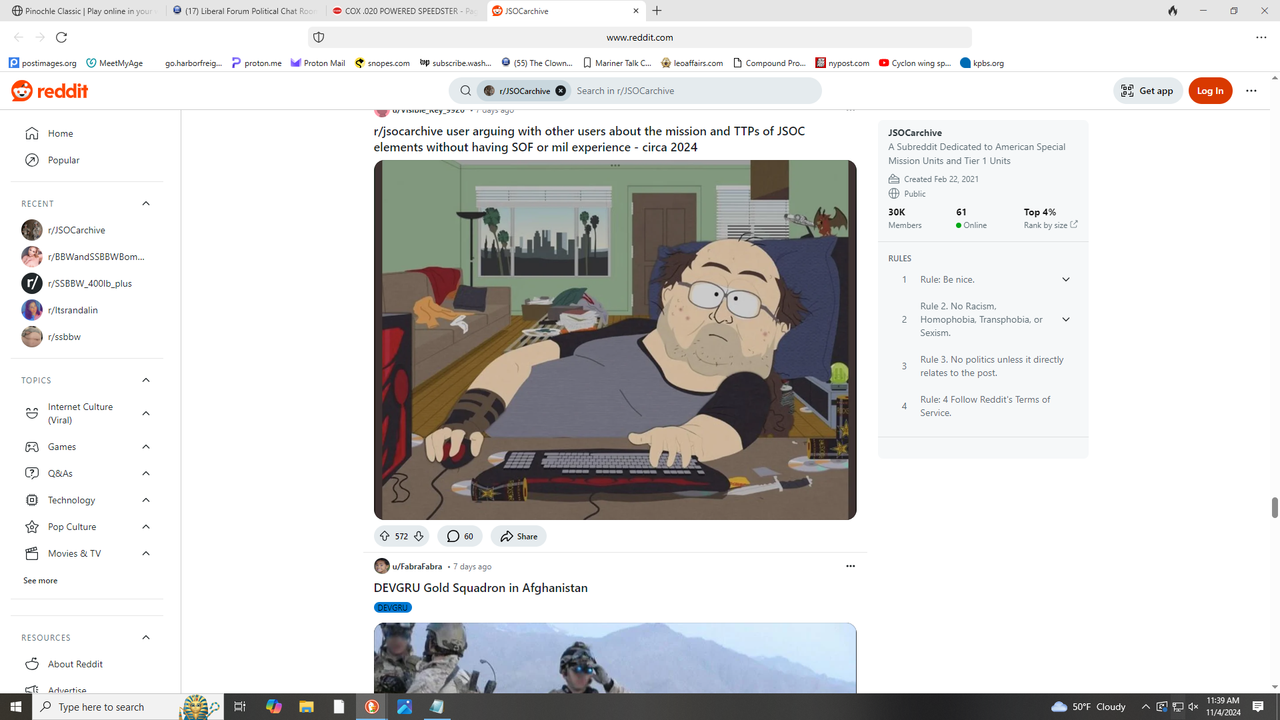This screenshot has height=720, width=1280.
Task: Open the browser three-dot menu
Action: coord(1261,37)
